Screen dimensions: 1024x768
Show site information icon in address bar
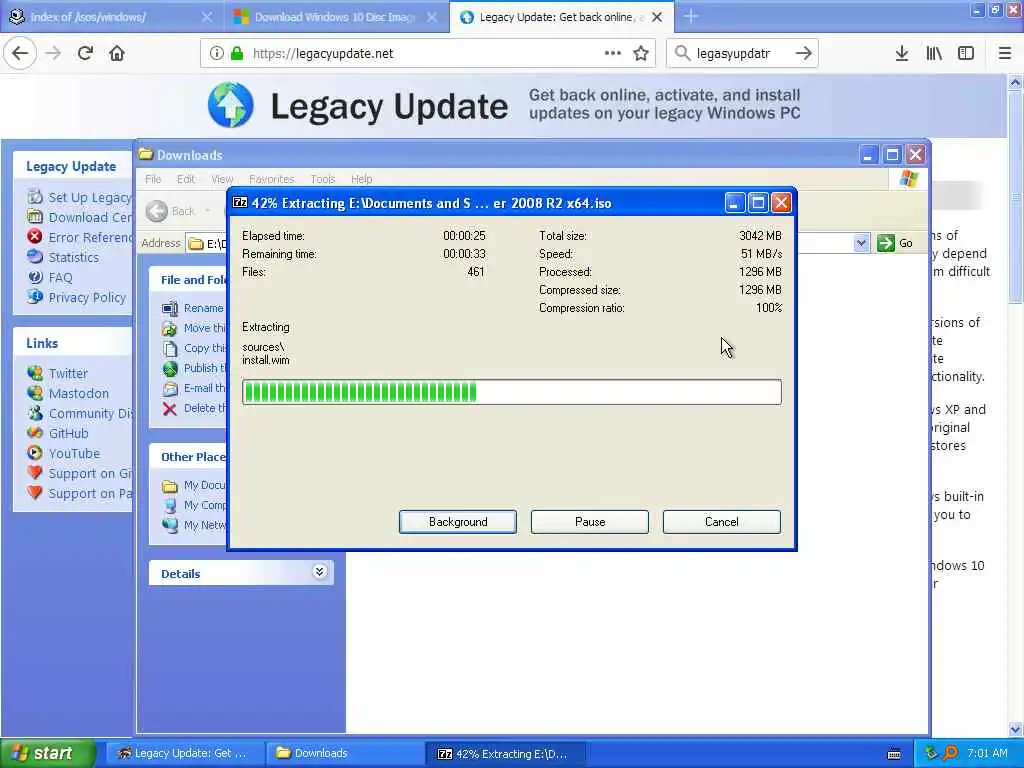point(216,54)
